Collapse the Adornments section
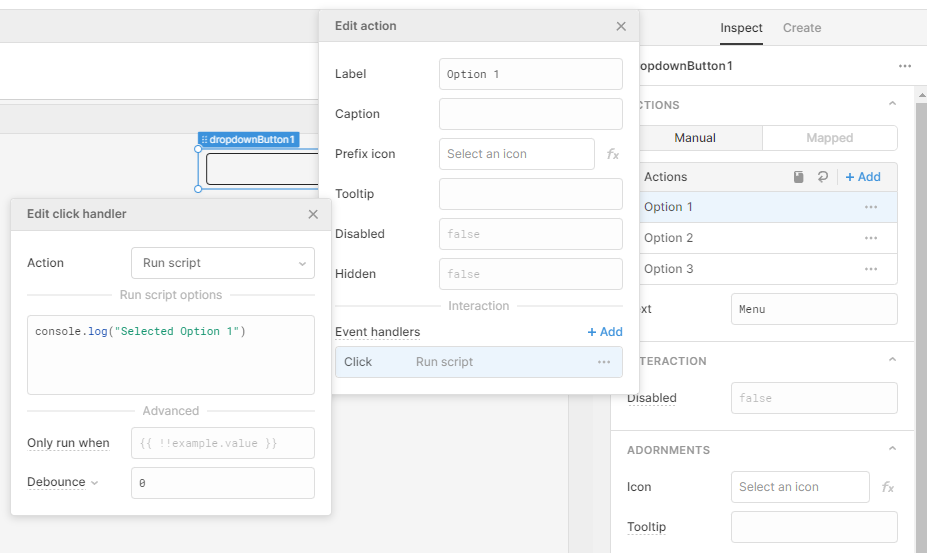 [892, 450]
